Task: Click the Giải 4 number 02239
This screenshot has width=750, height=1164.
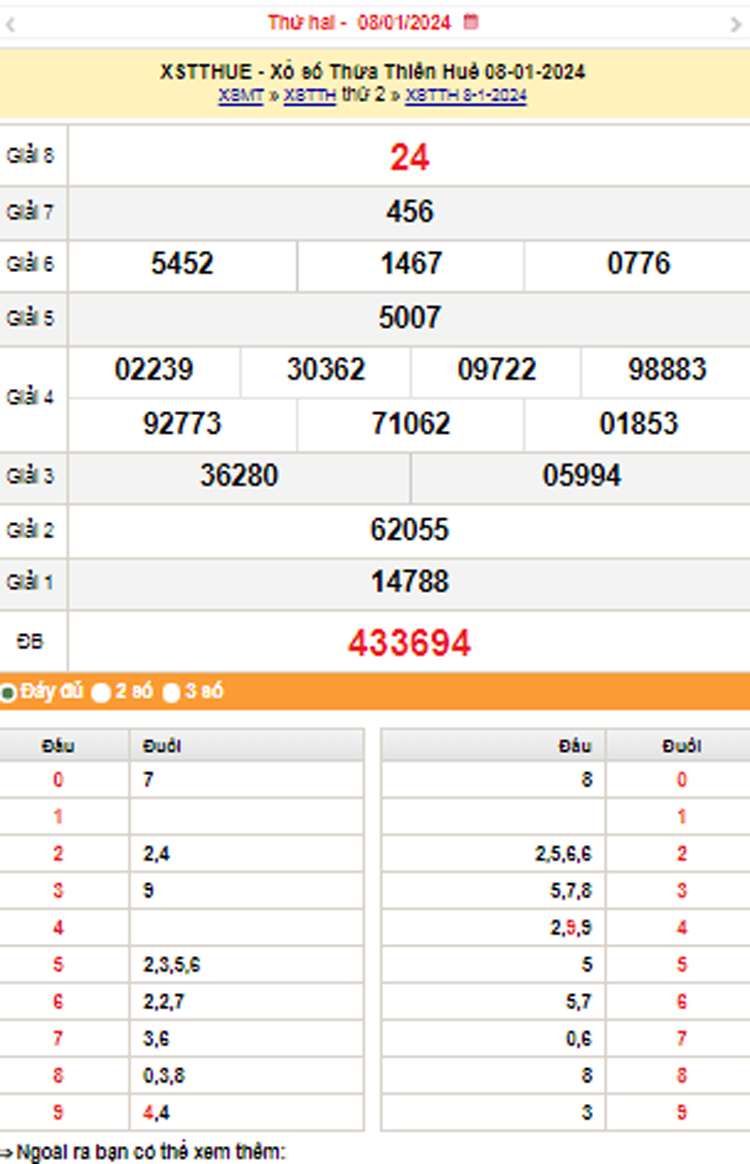Action: tap(154, 370)
